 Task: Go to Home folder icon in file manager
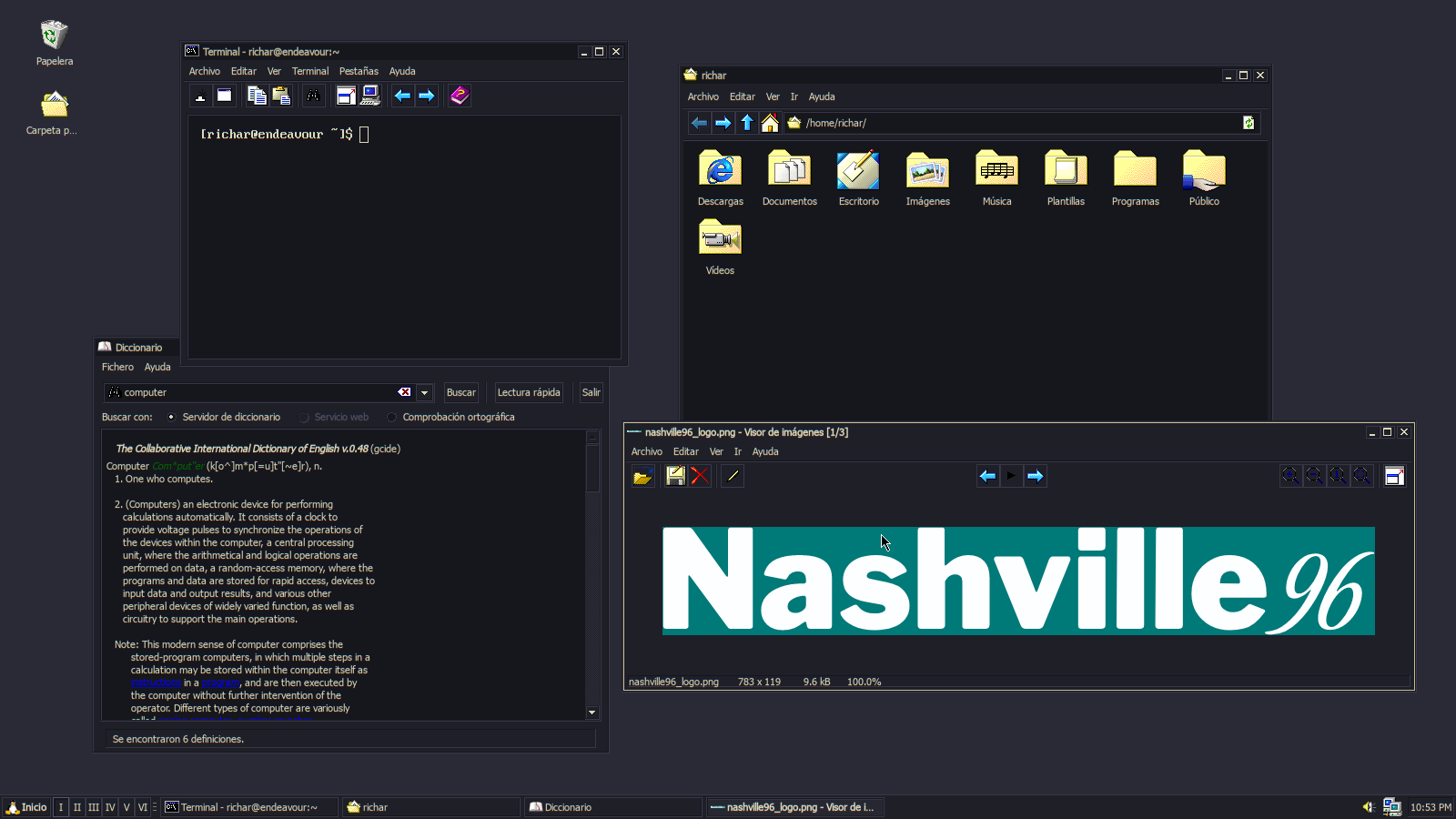(770, 123)
